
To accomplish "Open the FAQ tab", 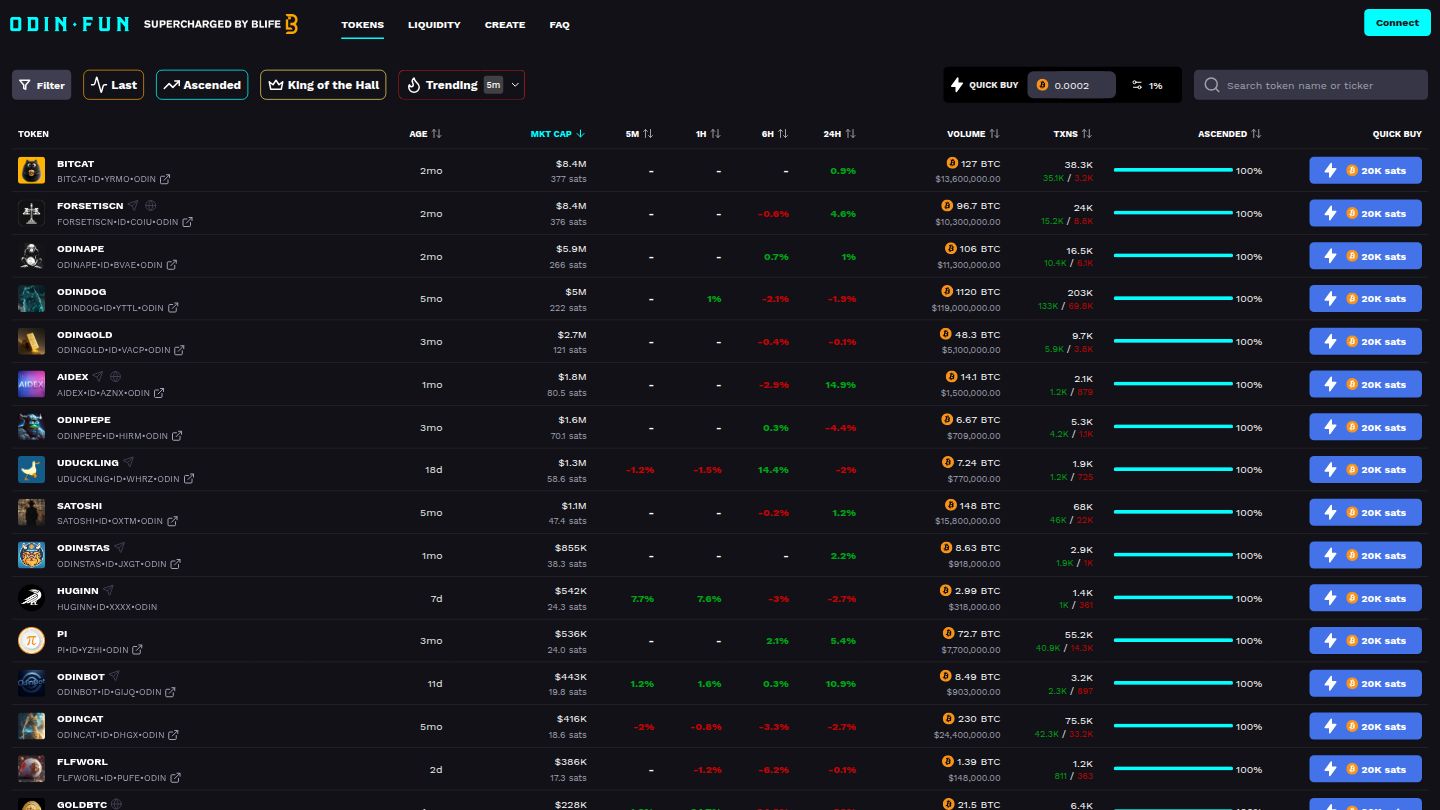I will pyautogui.click(x=560, y=25).
